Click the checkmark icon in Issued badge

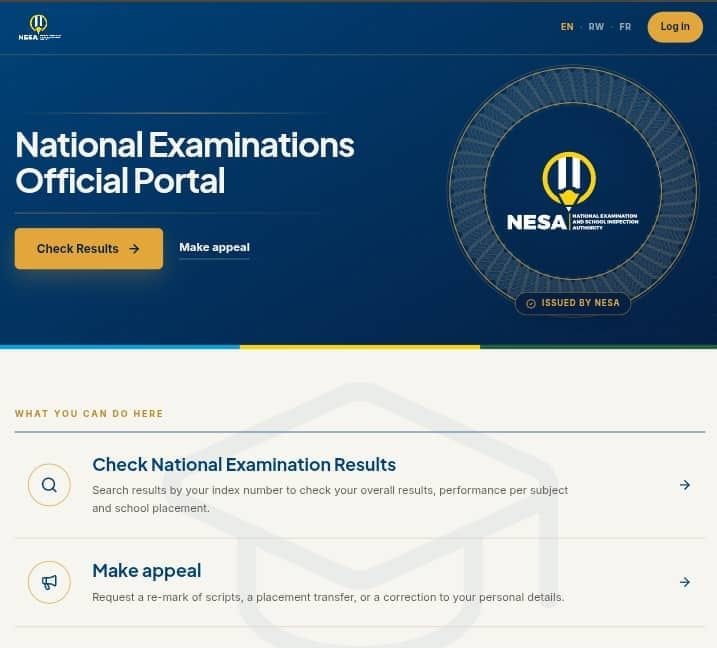[531, 304]
